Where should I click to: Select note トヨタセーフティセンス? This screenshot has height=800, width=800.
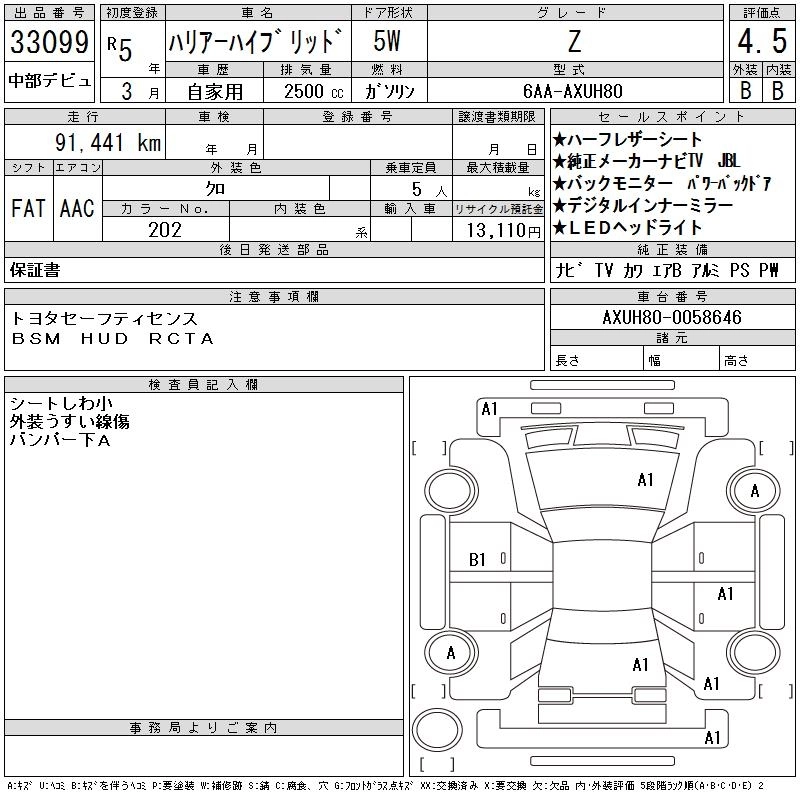pyautogui.click(x=104, y=319)
